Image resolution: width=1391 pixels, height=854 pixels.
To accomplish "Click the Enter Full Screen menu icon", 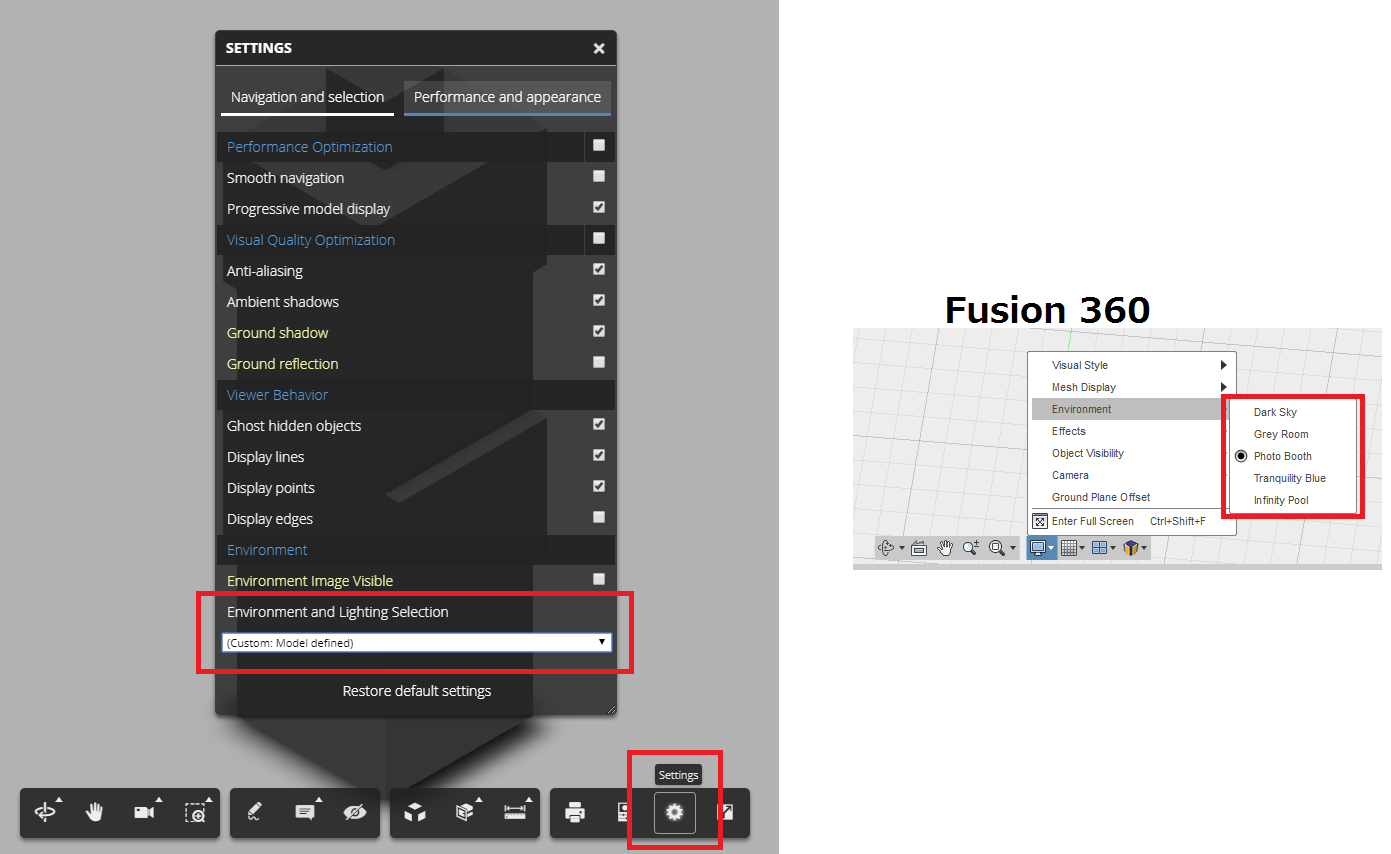I will 1040,521.
